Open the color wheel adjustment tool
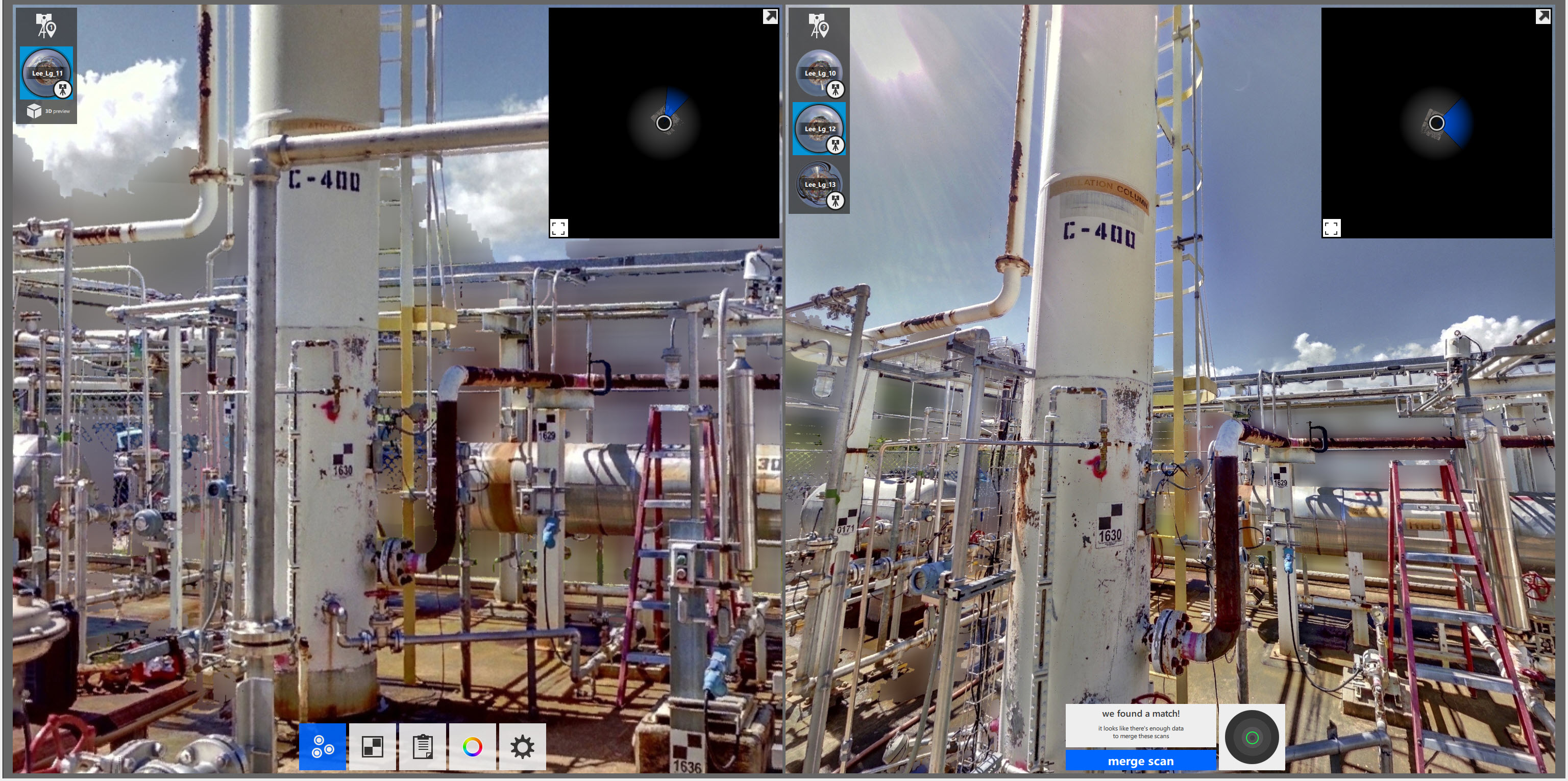Image resolution: width=1568 pixels, height=781 pixels. pos(471,747)
